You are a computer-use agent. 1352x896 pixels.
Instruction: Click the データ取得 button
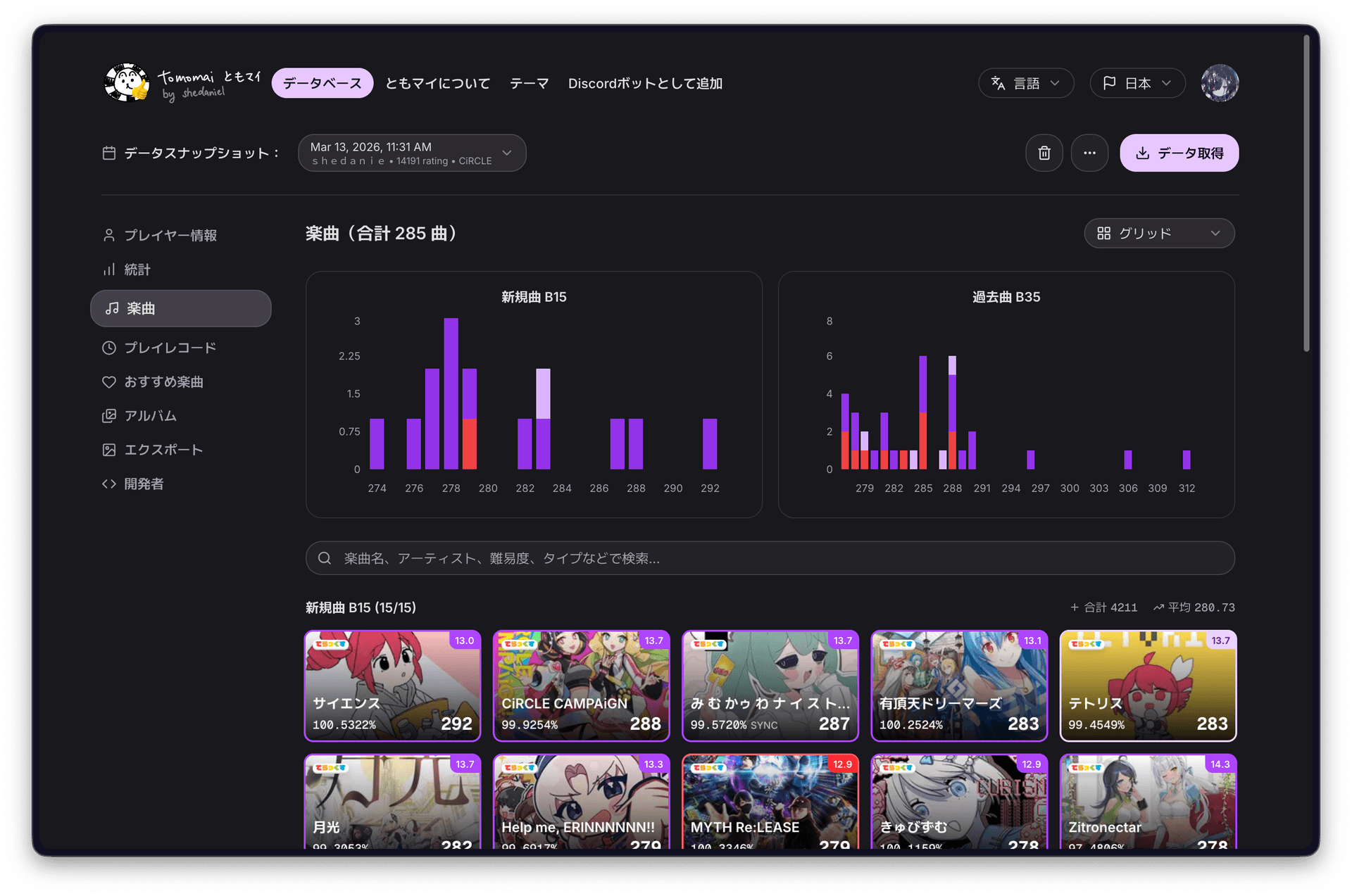point(1179,153)
